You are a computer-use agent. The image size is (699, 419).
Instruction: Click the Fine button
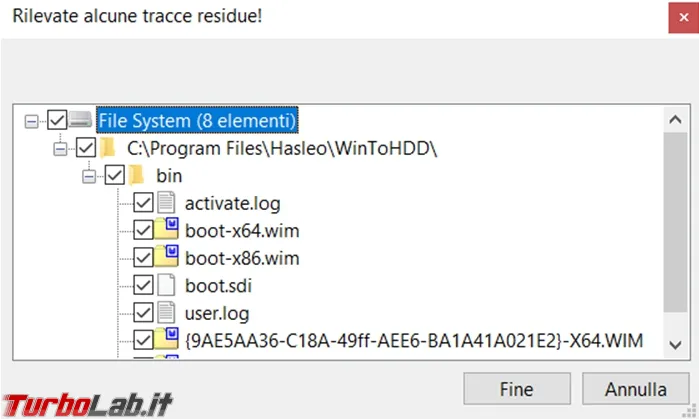coord(517,389)
